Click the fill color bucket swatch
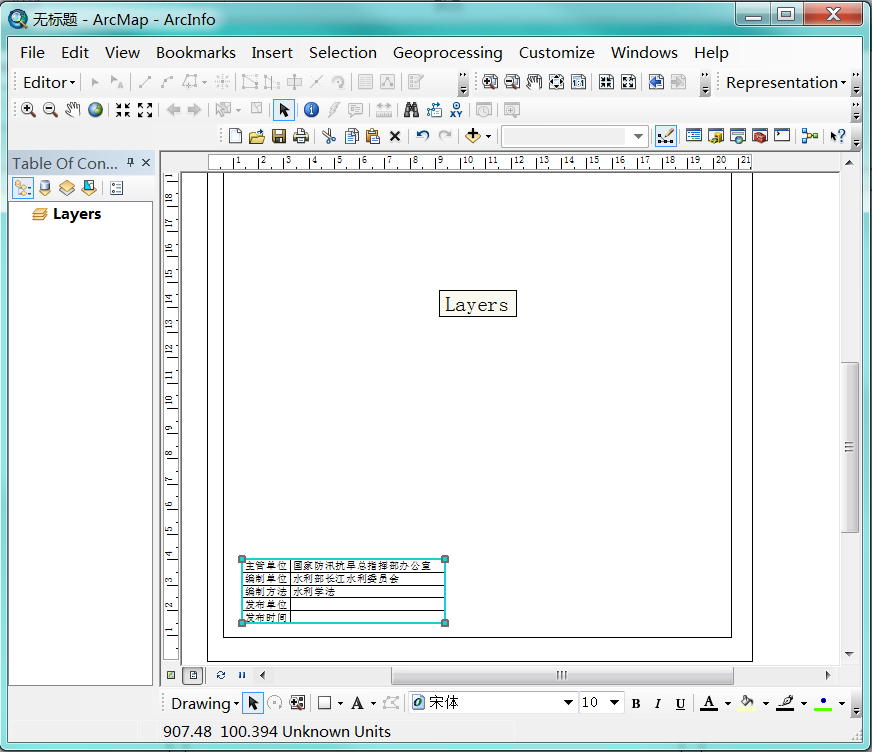Image resolution: width=872 pixels, height=752 pixels. 747,704
